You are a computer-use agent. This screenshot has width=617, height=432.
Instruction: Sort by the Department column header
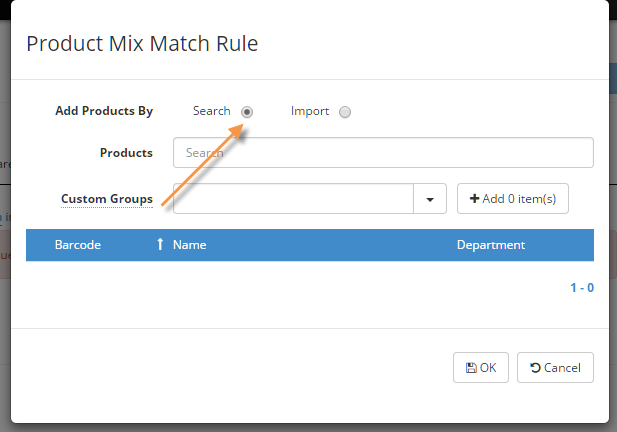click(490, 245)
